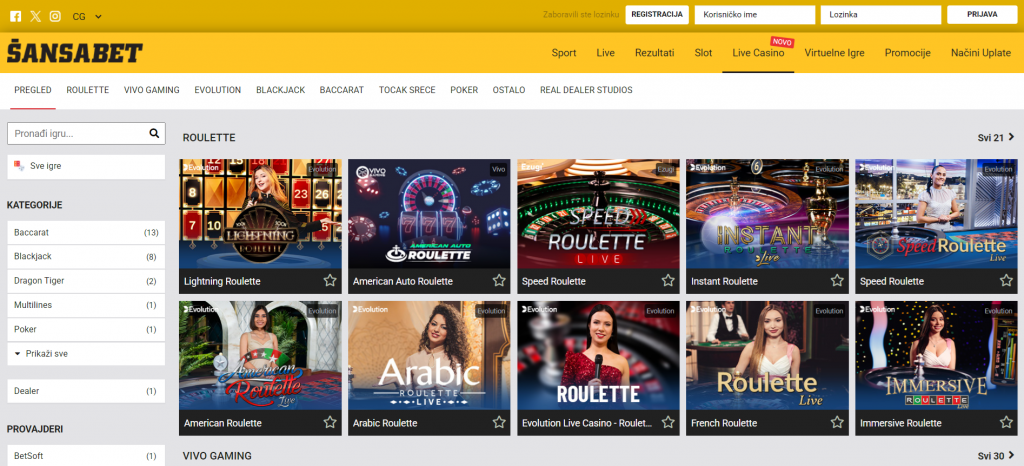Open the Live menu item
The height and width of the screenshot is (466, 1024).
tap(605, 53)
